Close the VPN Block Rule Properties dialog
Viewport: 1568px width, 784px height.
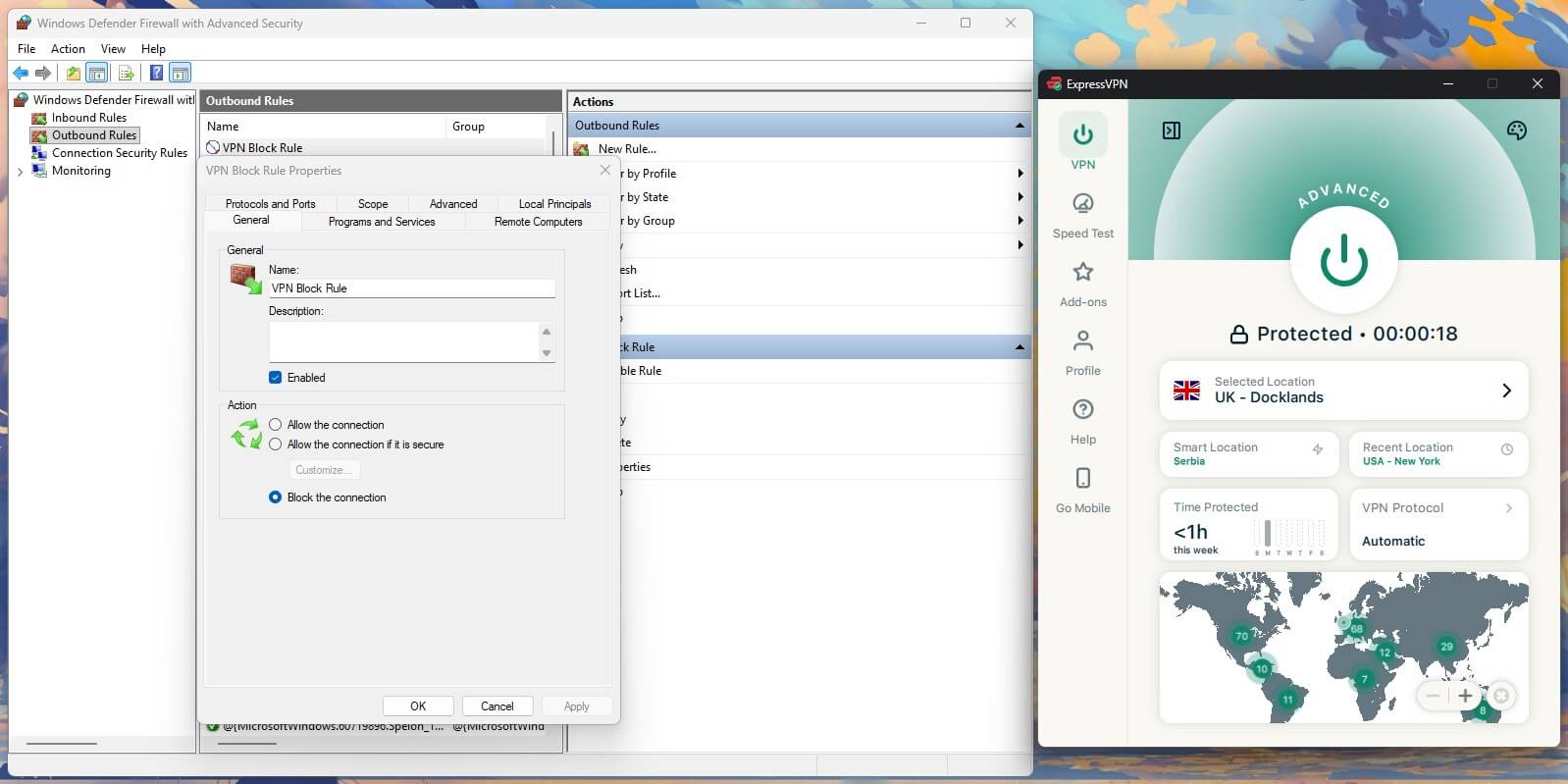pos(605,170)
